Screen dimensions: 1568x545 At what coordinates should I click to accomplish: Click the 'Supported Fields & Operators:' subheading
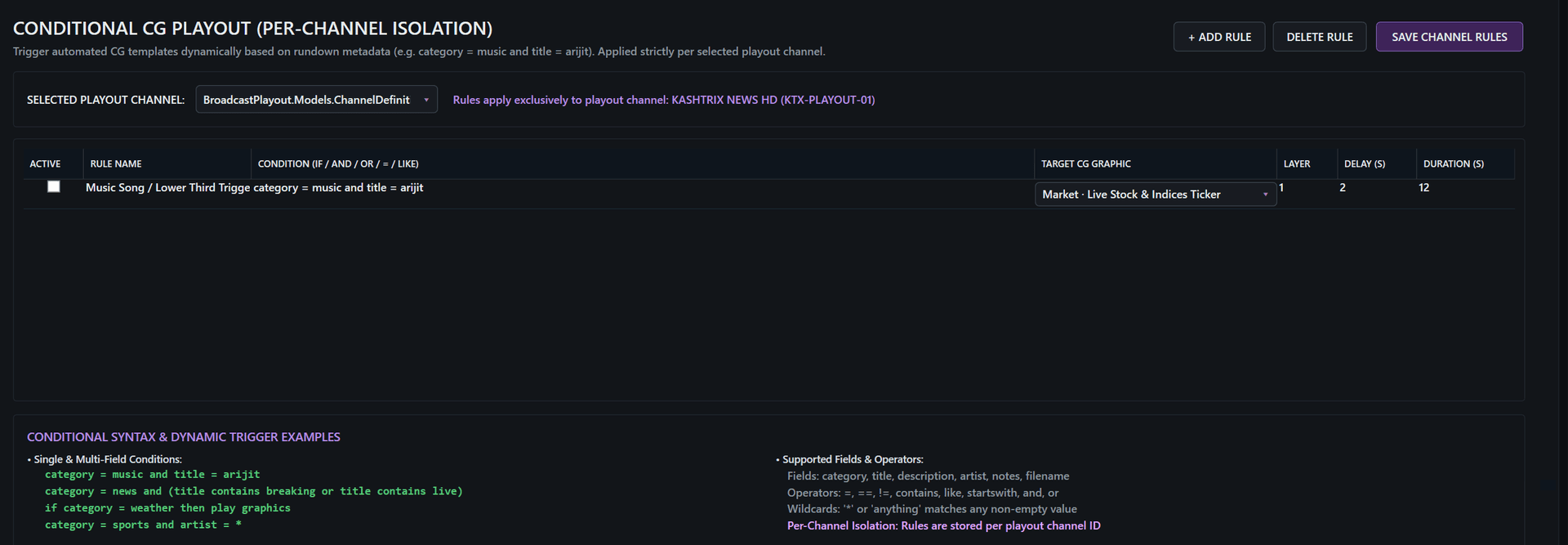(x=853, y=459)
